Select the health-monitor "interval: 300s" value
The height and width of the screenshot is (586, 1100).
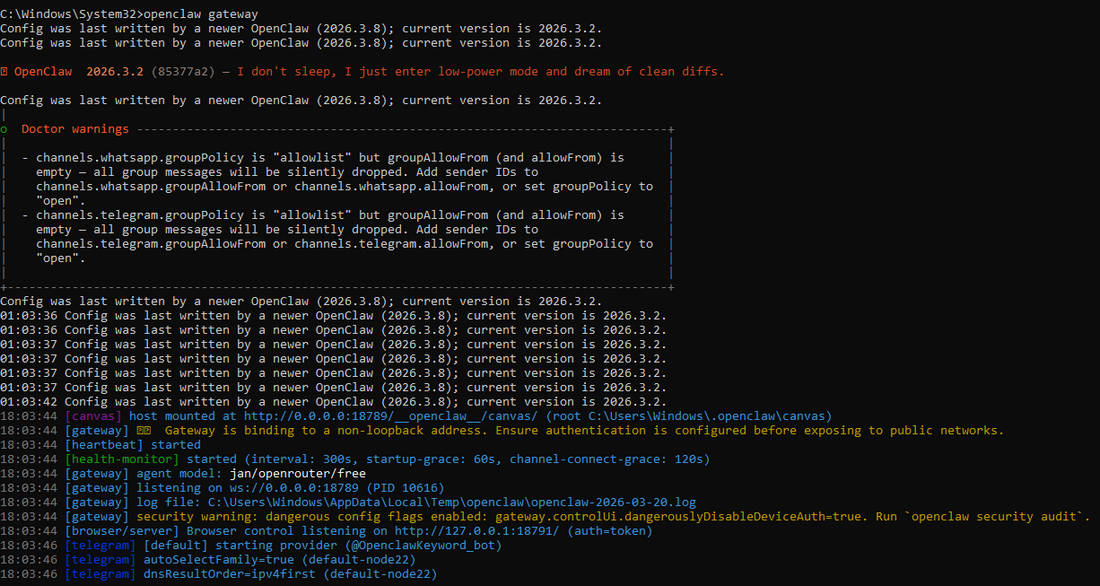(x=301, y=460)
